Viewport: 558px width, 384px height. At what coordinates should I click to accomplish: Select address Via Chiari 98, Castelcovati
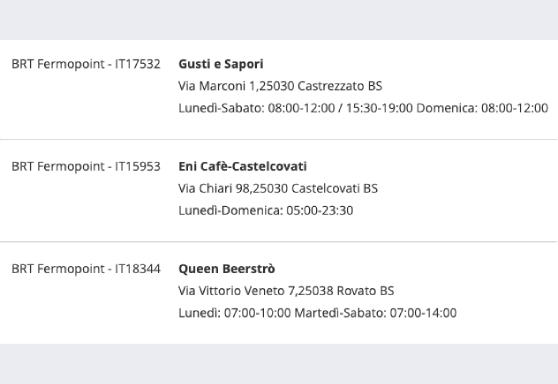[x=278, y=189]
